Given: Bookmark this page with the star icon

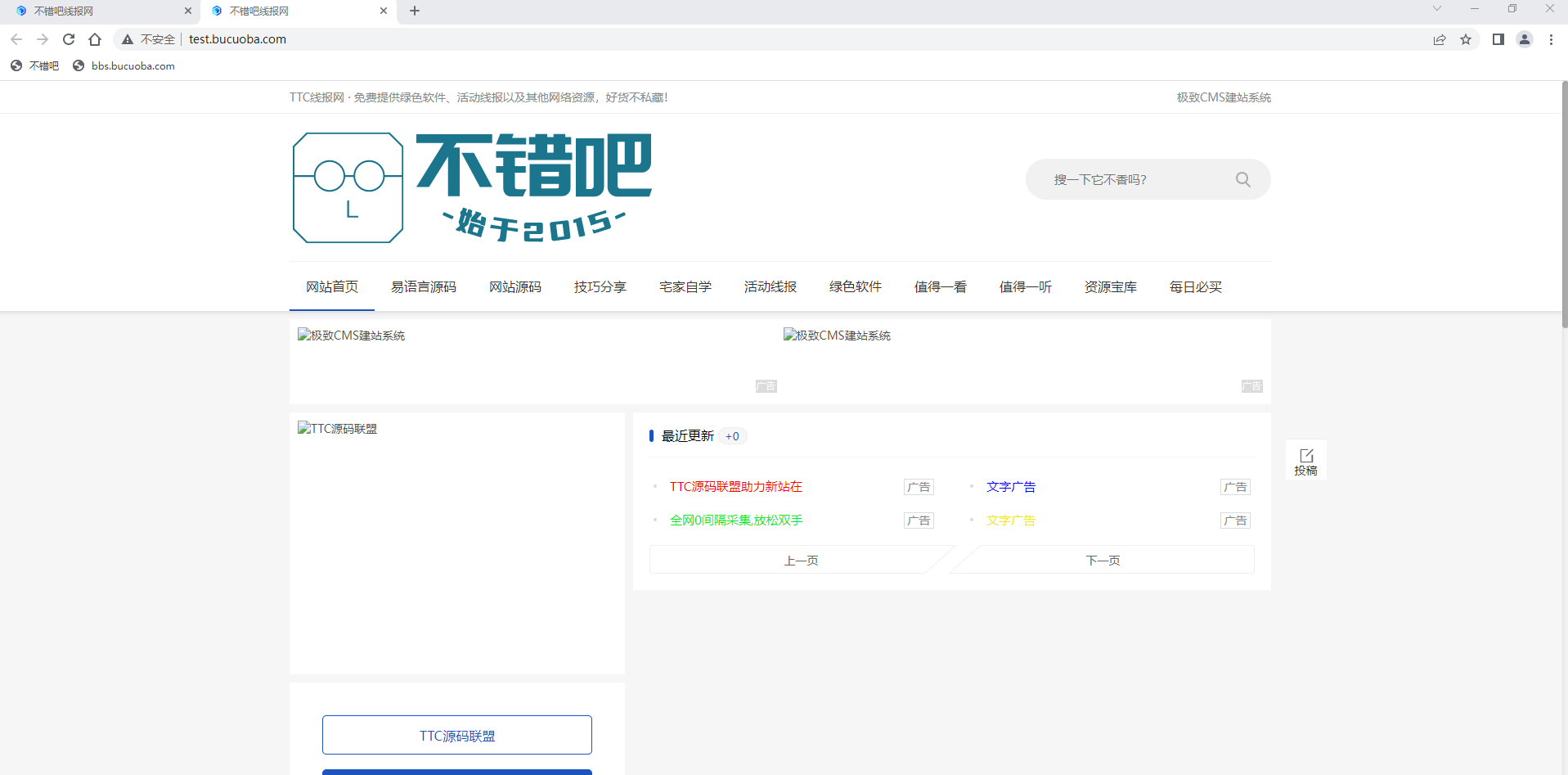Looking at the screenshot, I should click(x=1466, y=39).
